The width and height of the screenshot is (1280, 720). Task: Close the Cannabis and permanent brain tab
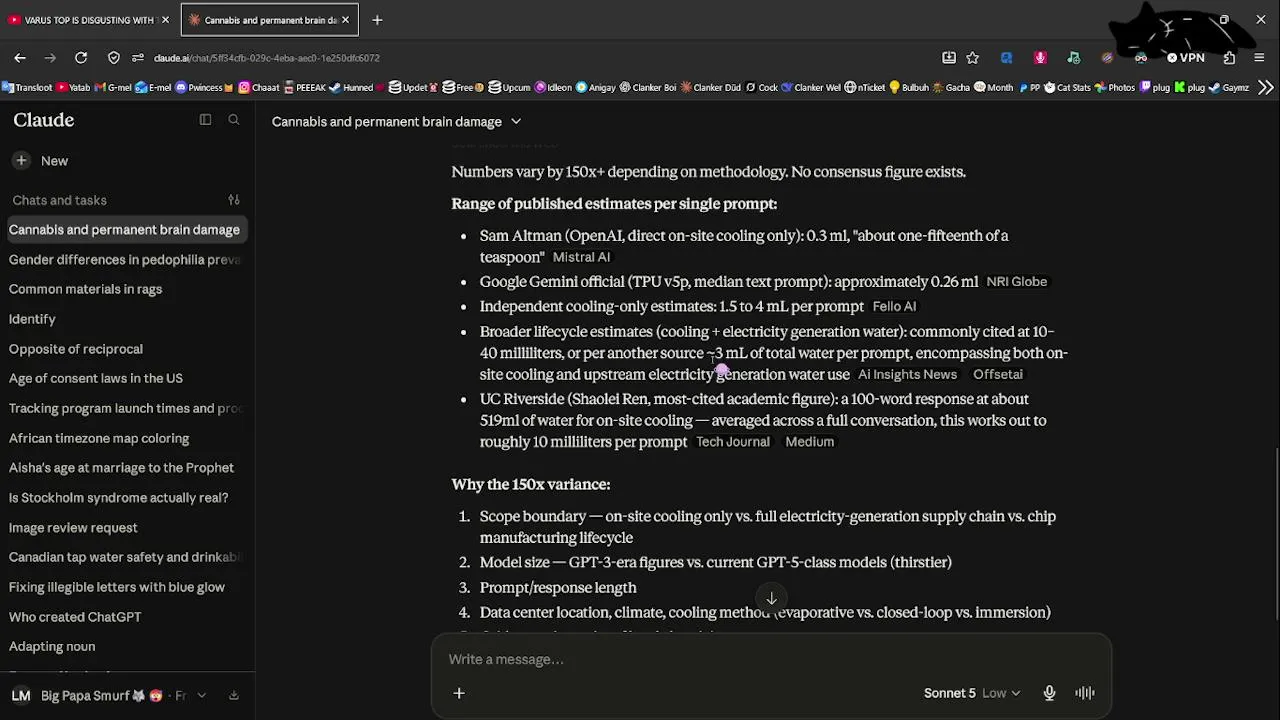click(x=345, y=20)
